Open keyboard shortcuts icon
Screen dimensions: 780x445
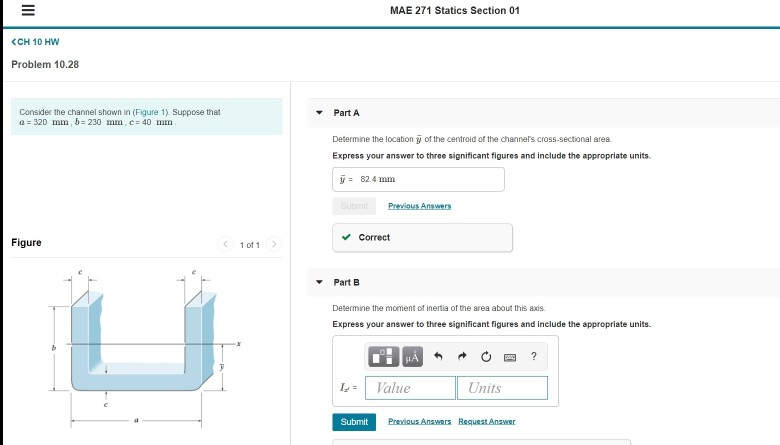(510, 357)
